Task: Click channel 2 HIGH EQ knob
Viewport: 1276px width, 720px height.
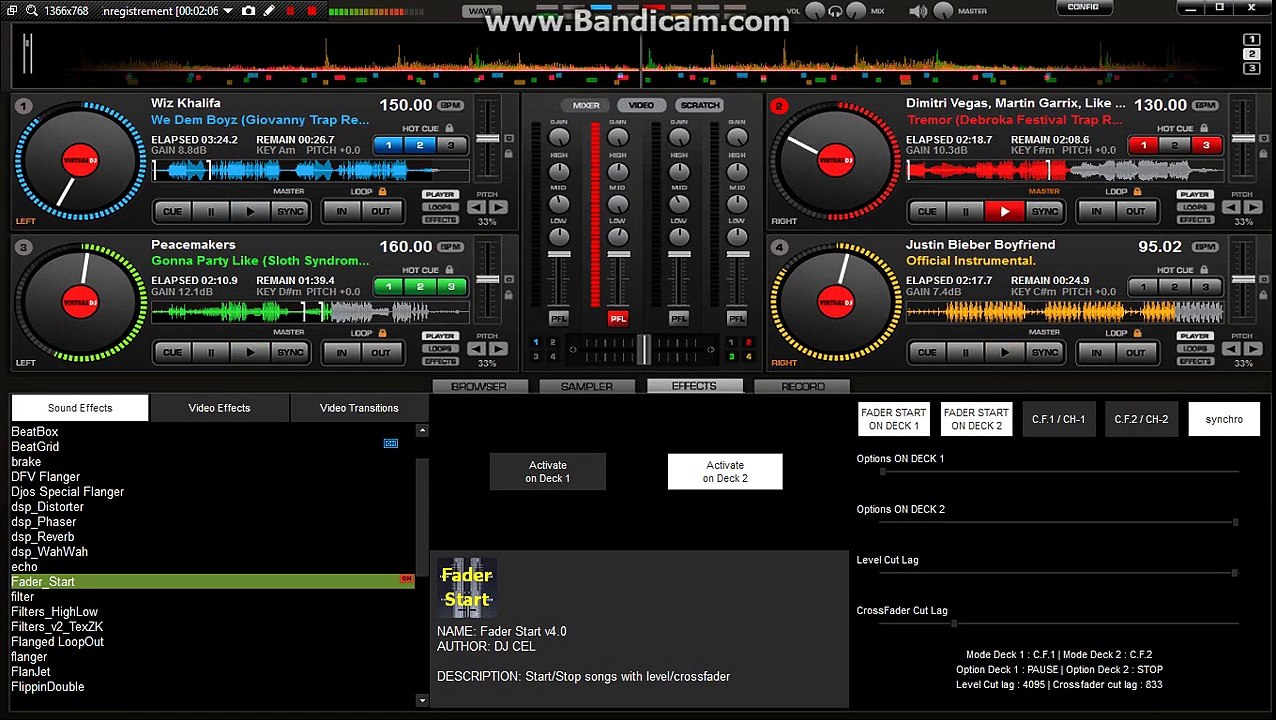Action: [618, 171]
